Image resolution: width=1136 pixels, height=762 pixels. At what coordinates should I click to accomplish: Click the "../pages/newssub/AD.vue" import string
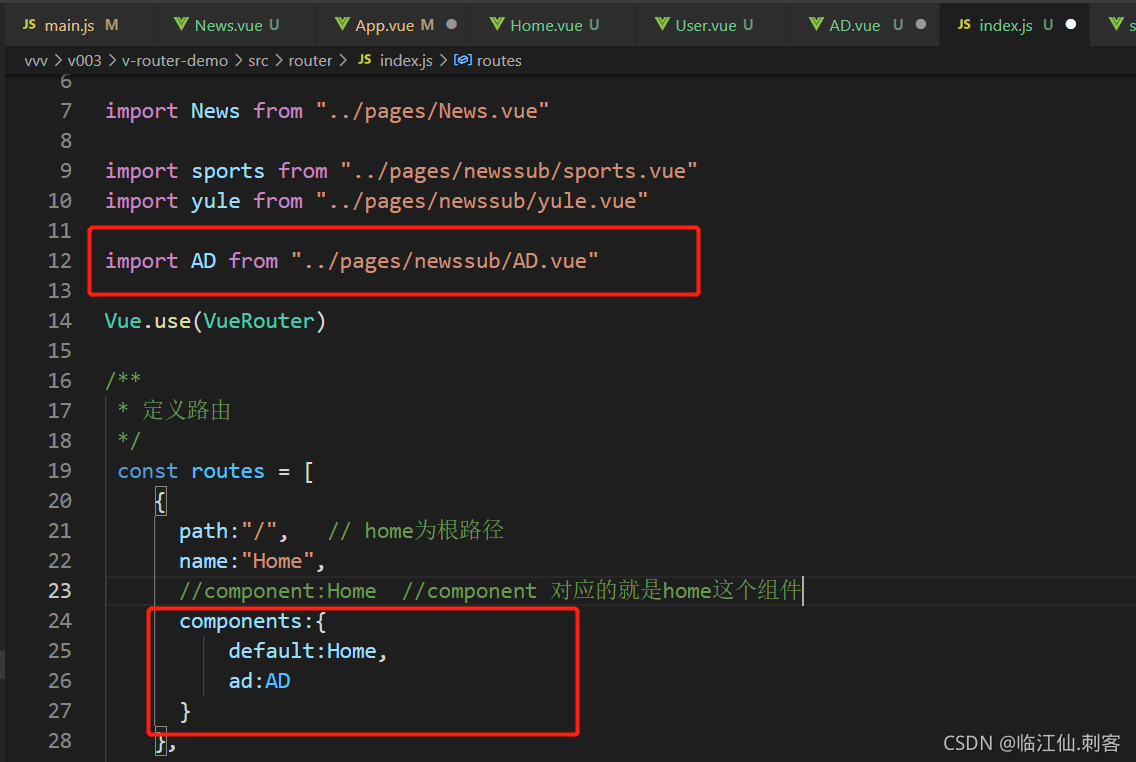445,261
